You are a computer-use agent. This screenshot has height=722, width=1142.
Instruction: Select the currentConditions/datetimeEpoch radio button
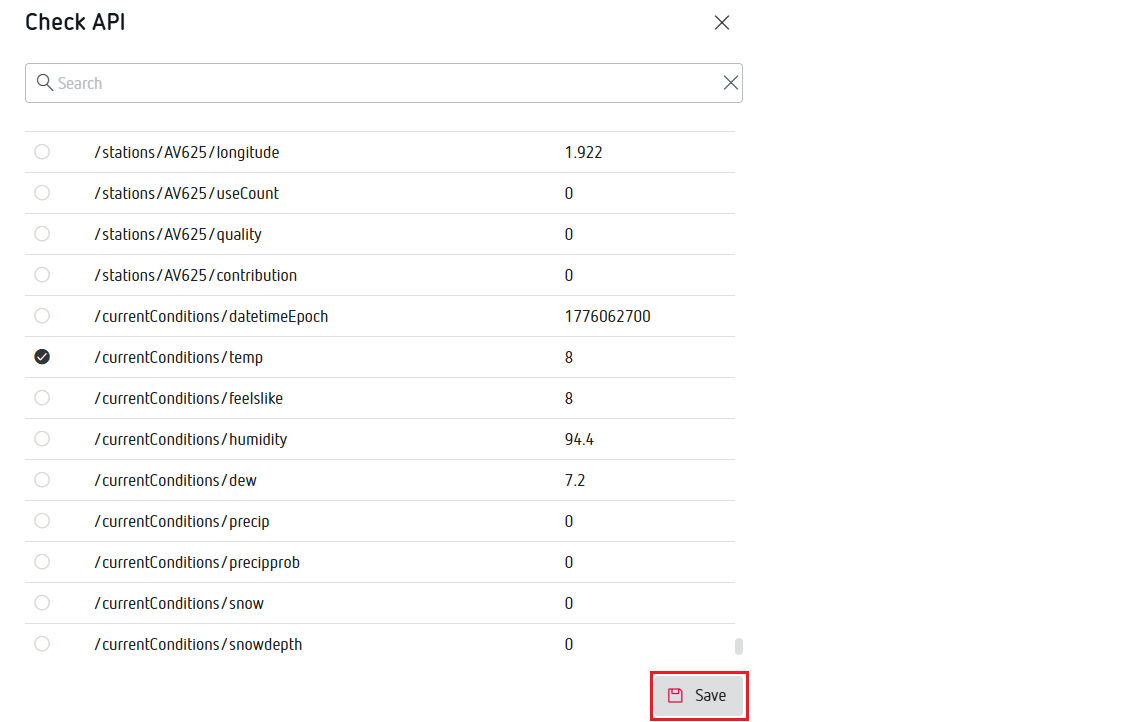[x=42, y=316]
